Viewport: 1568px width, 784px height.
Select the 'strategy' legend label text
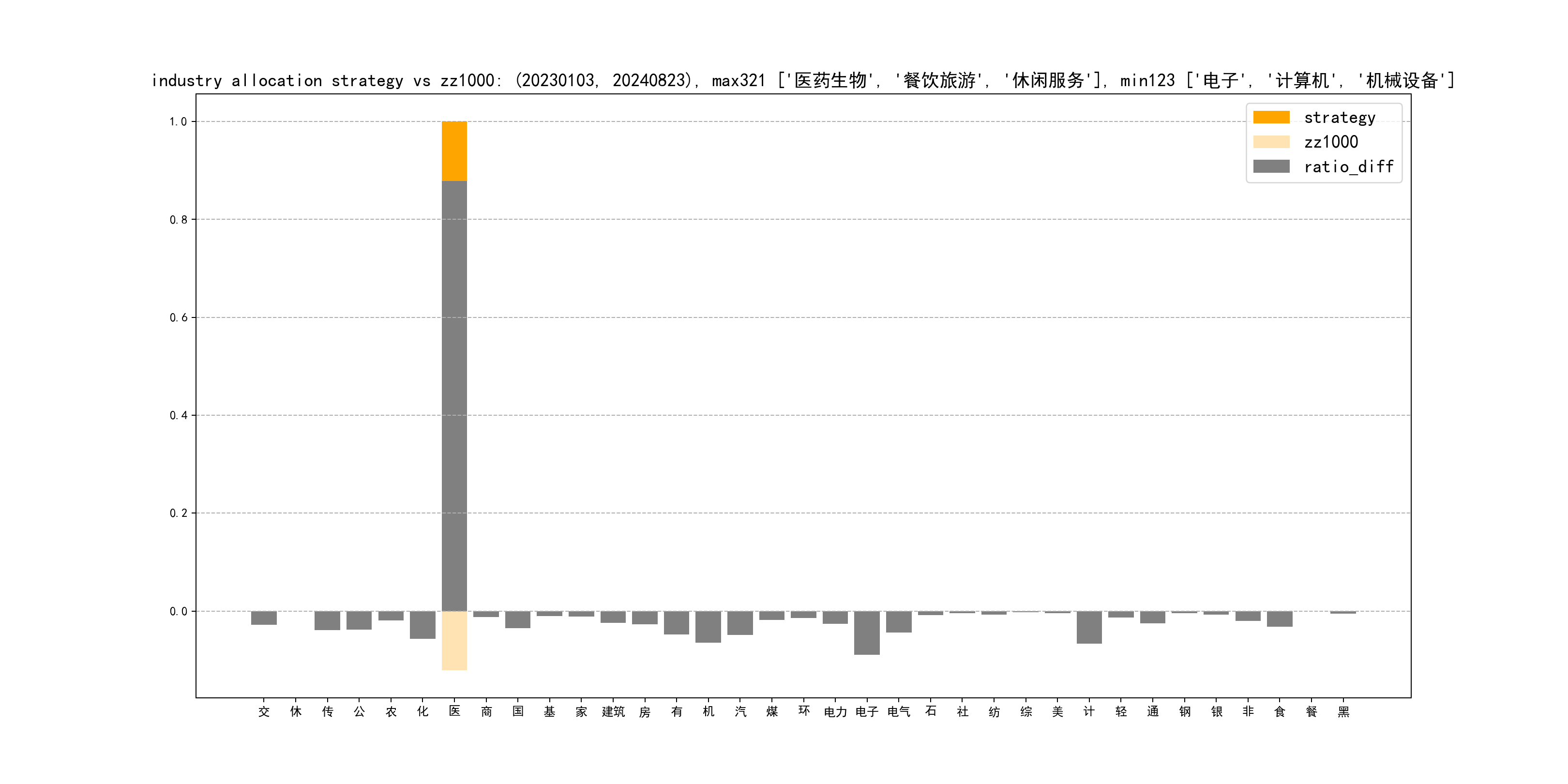coord(1339,118)
